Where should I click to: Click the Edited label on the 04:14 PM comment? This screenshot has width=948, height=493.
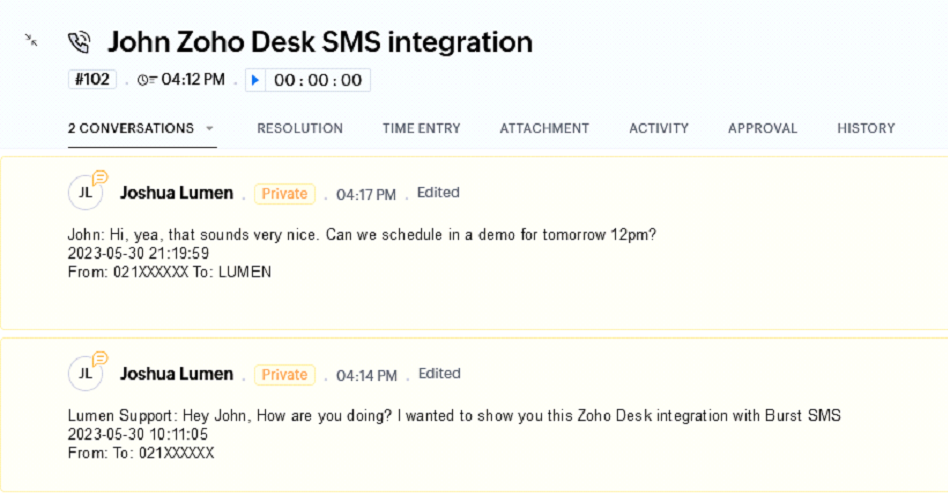click(440, 373)
